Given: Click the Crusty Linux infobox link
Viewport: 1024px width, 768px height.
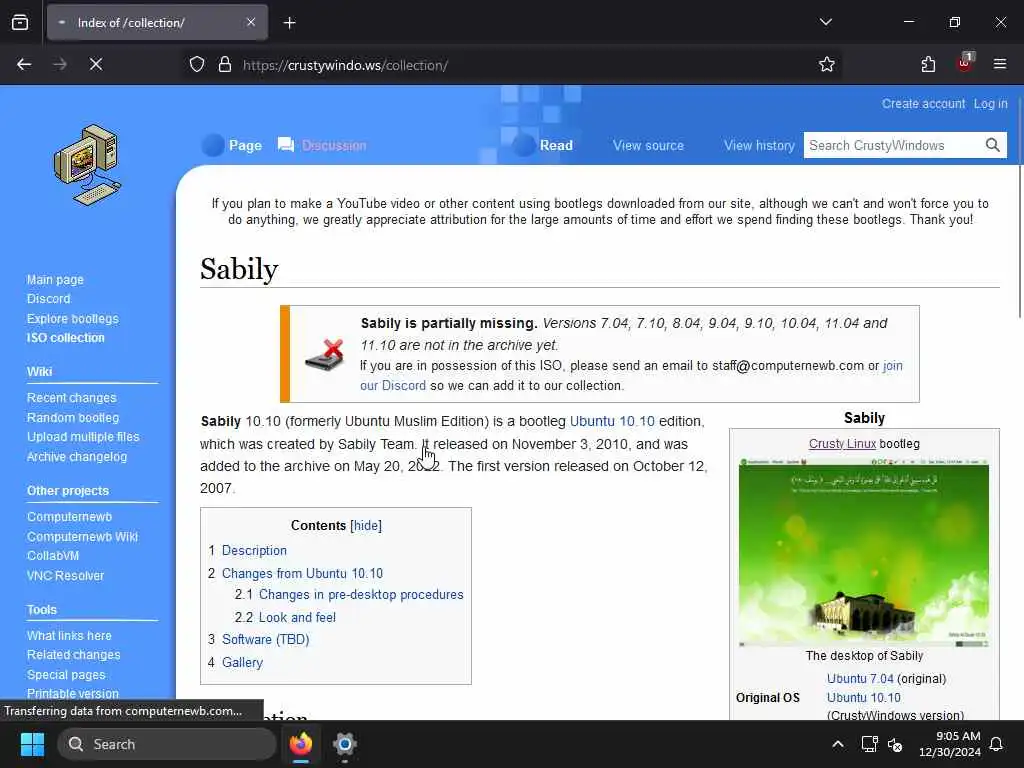Looking at the screenshot, I should tap(842, 443).
